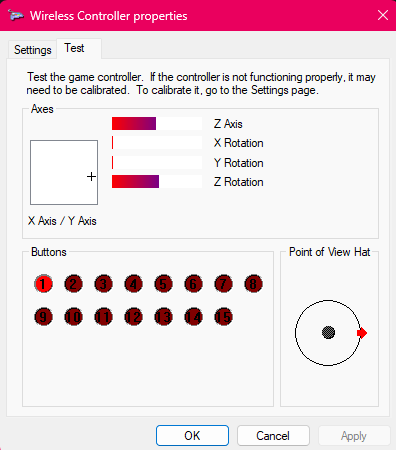Click button 8 indicator
The image size is (396, 450).
coord(253,284)
